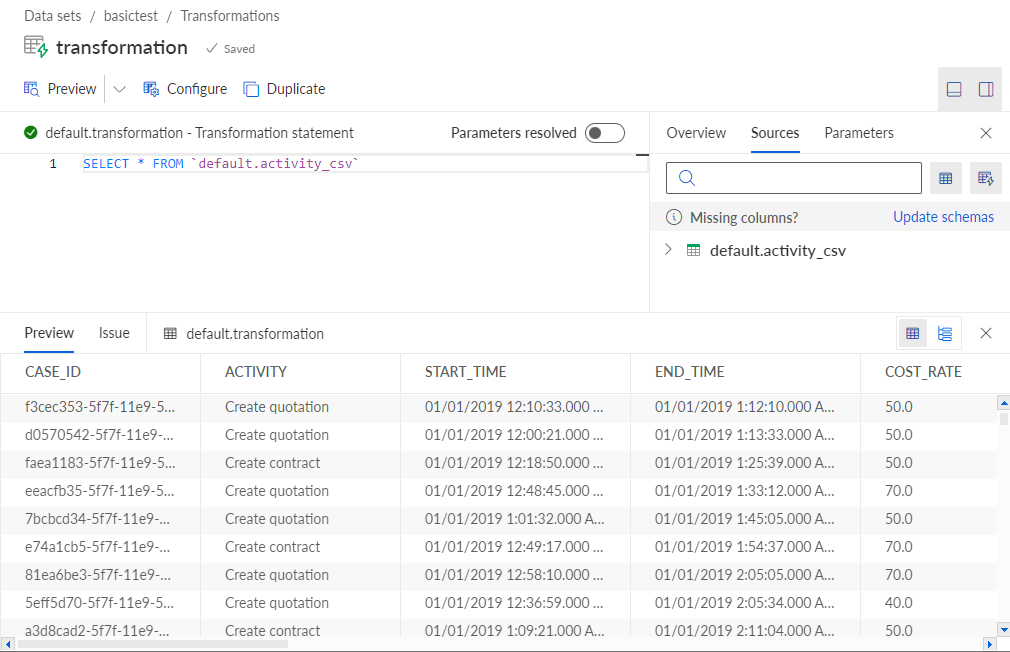The height and width of the screenshot is (652, 1010).
Task: Switch preview to list row view
Action: coord(945,334)
